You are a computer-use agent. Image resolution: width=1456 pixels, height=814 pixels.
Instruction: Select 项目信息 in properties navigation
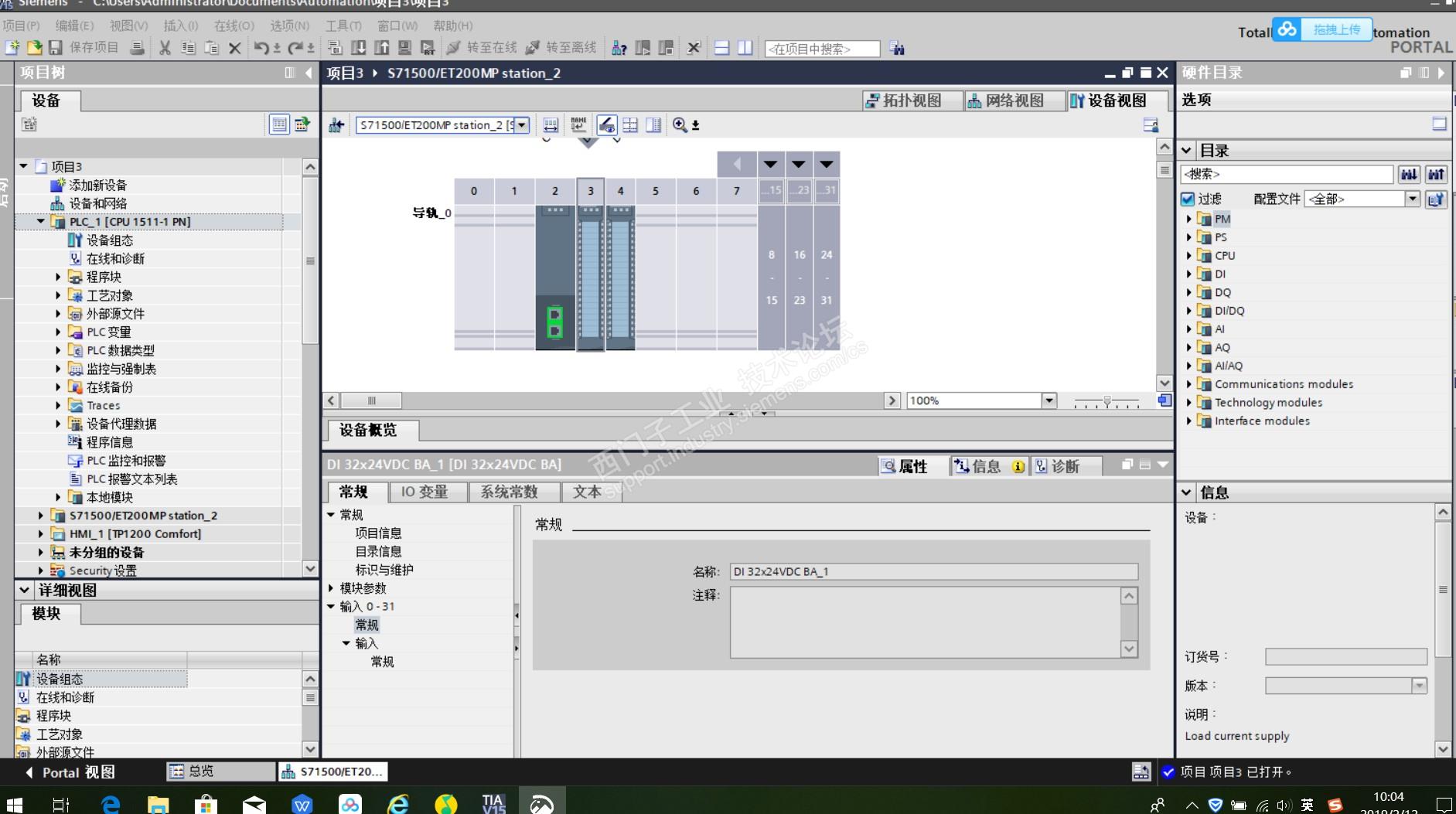(x=379, y=533)
